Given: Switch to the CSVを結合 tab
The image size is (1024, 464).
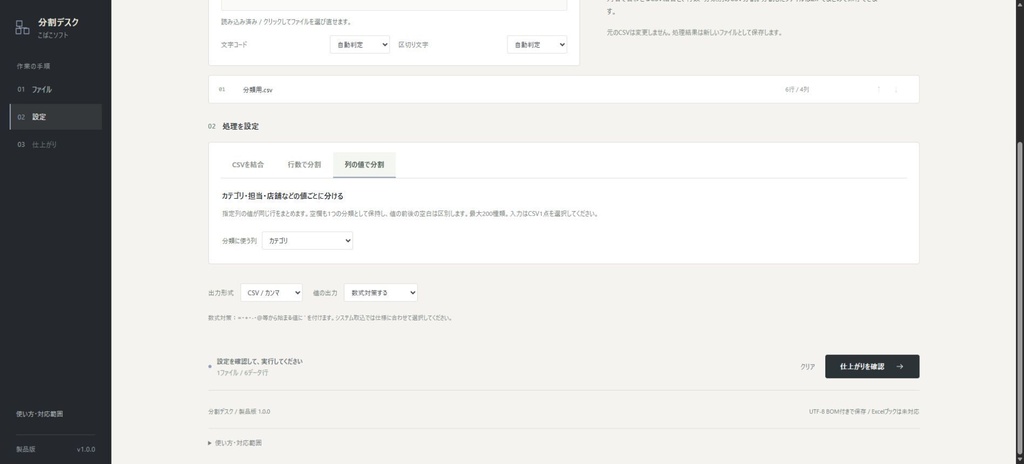Looking at the screenshot, I should [x=248, y=165].
